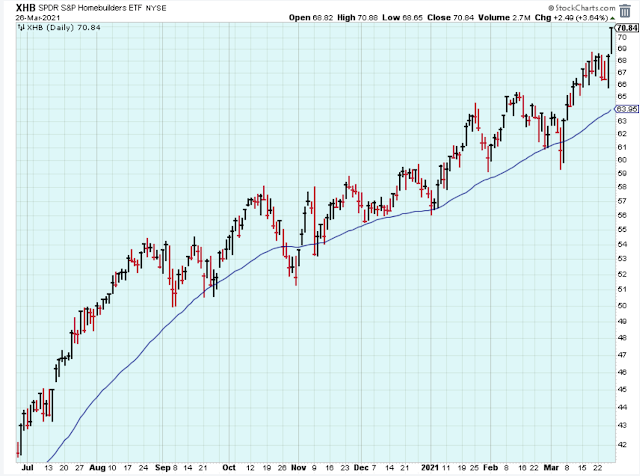The height and width of the screenshot is (476, 640).
Task: Click the SPDR S&P Homebuilders ETF name
Action: pyautogui.click(x=91, y=8)
